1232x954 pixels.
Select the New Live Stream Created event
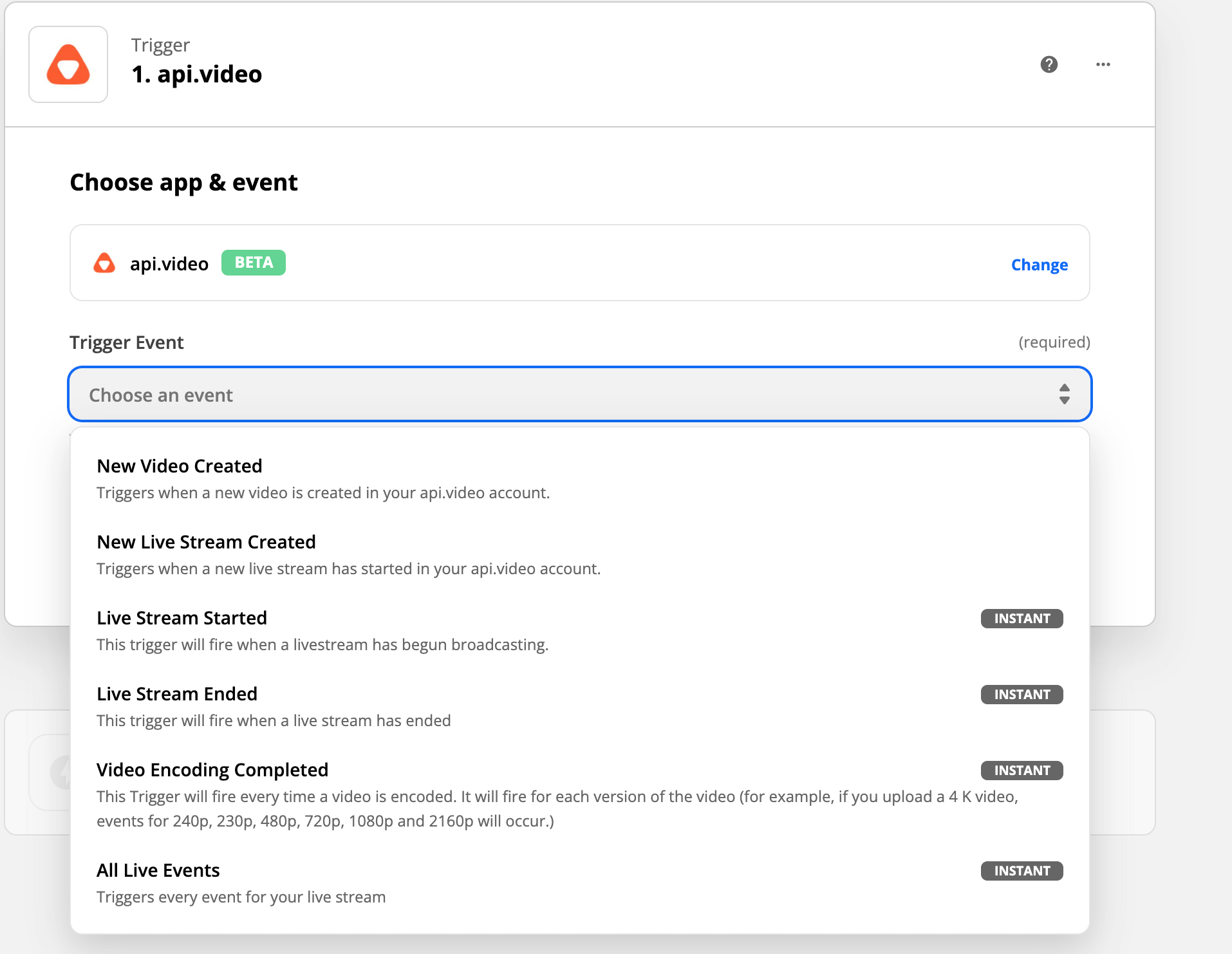206,542
